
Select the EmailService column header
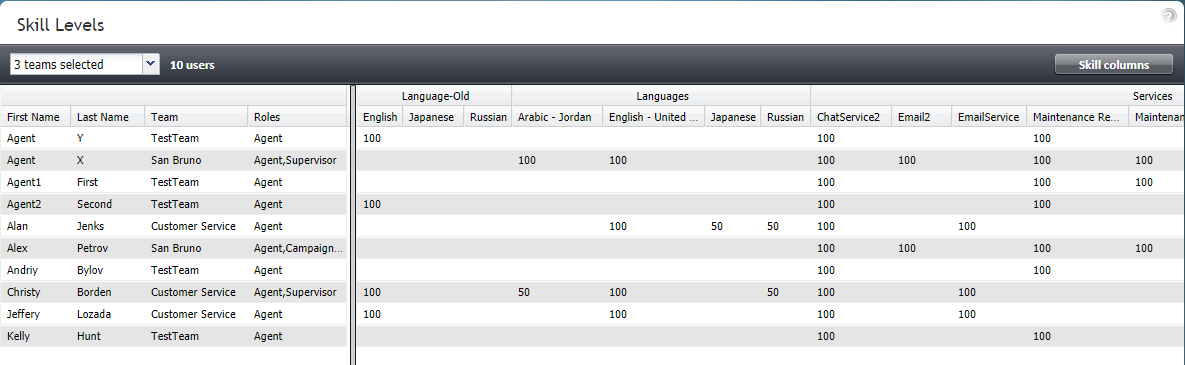pyautogui.click(x=988, y=117)
